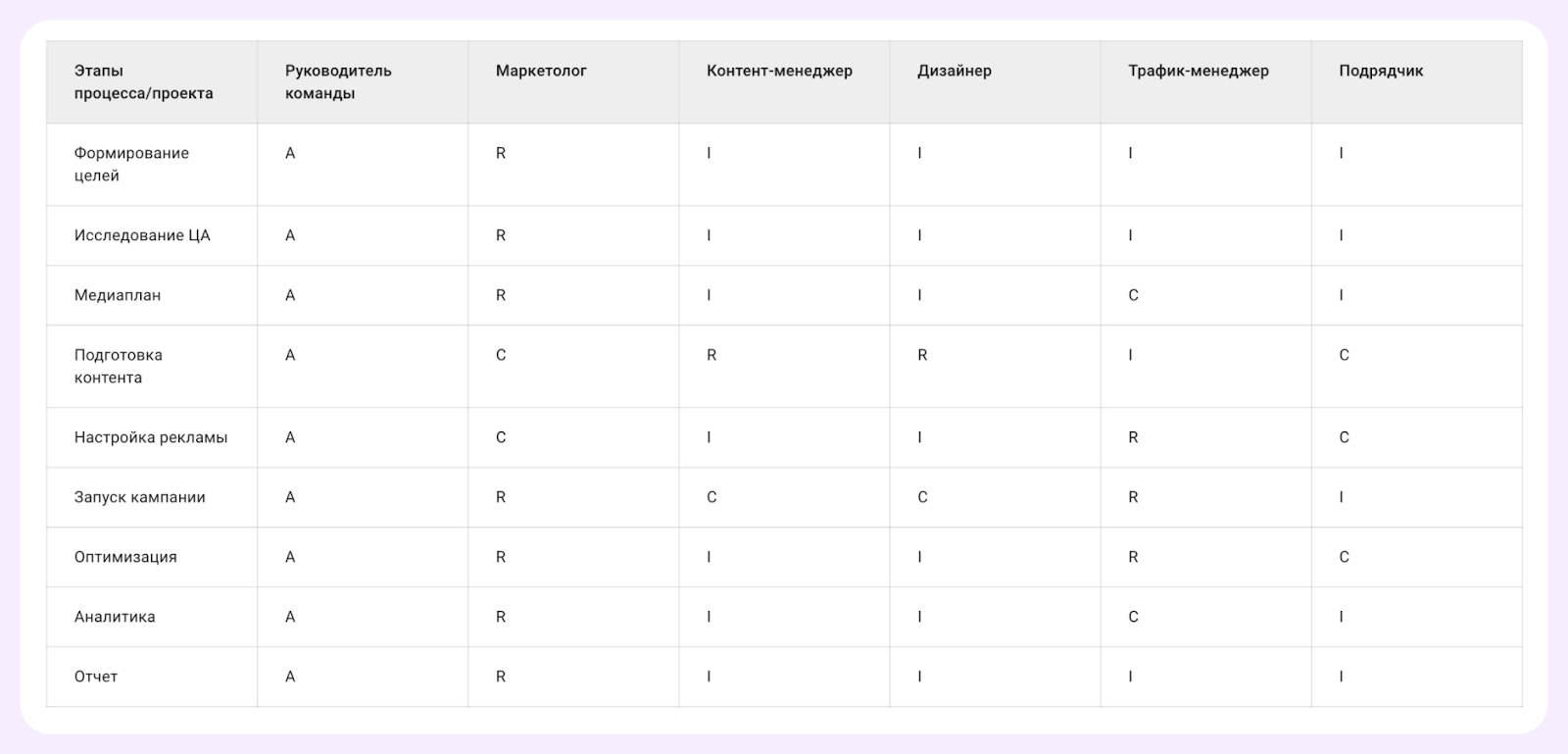The height and width of the screenshot is (754, 1568).
Task: Click the 'Запуск кампании' row label
Action: pyautogui.click(x=140, y=497)
